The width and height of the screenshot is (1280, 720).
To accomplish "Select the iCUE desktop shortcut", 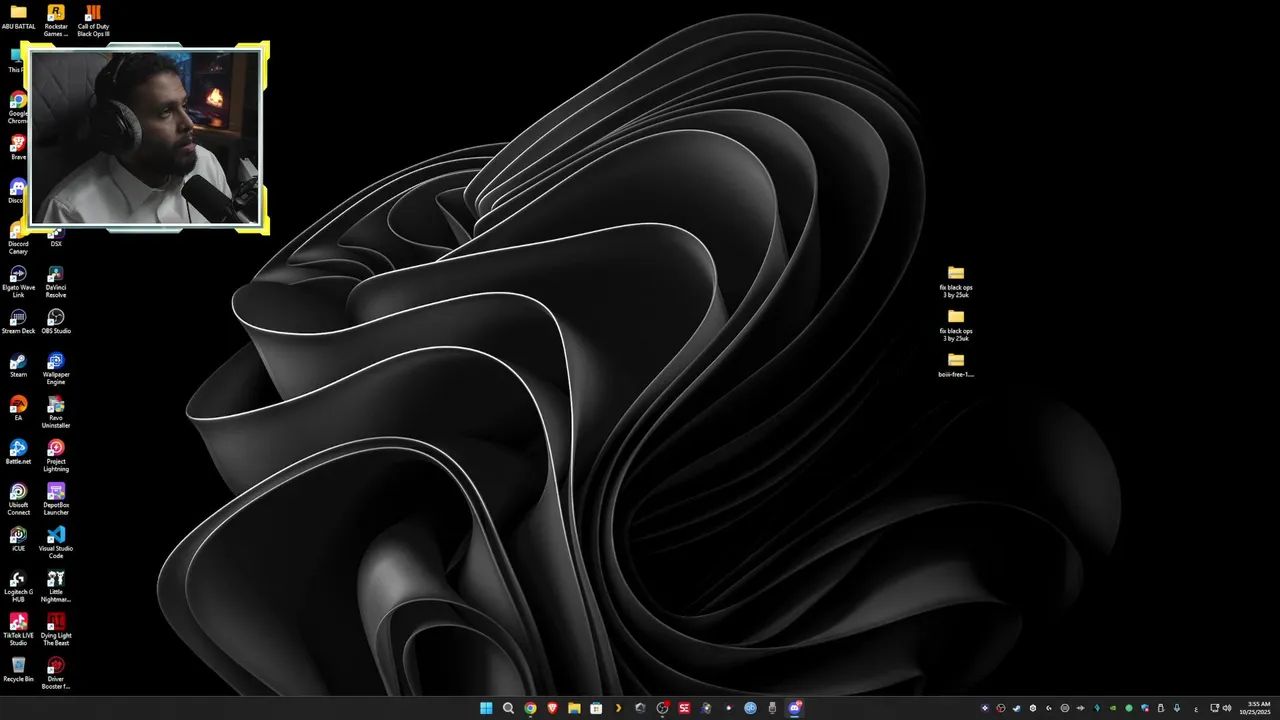I will click(18, 539).
